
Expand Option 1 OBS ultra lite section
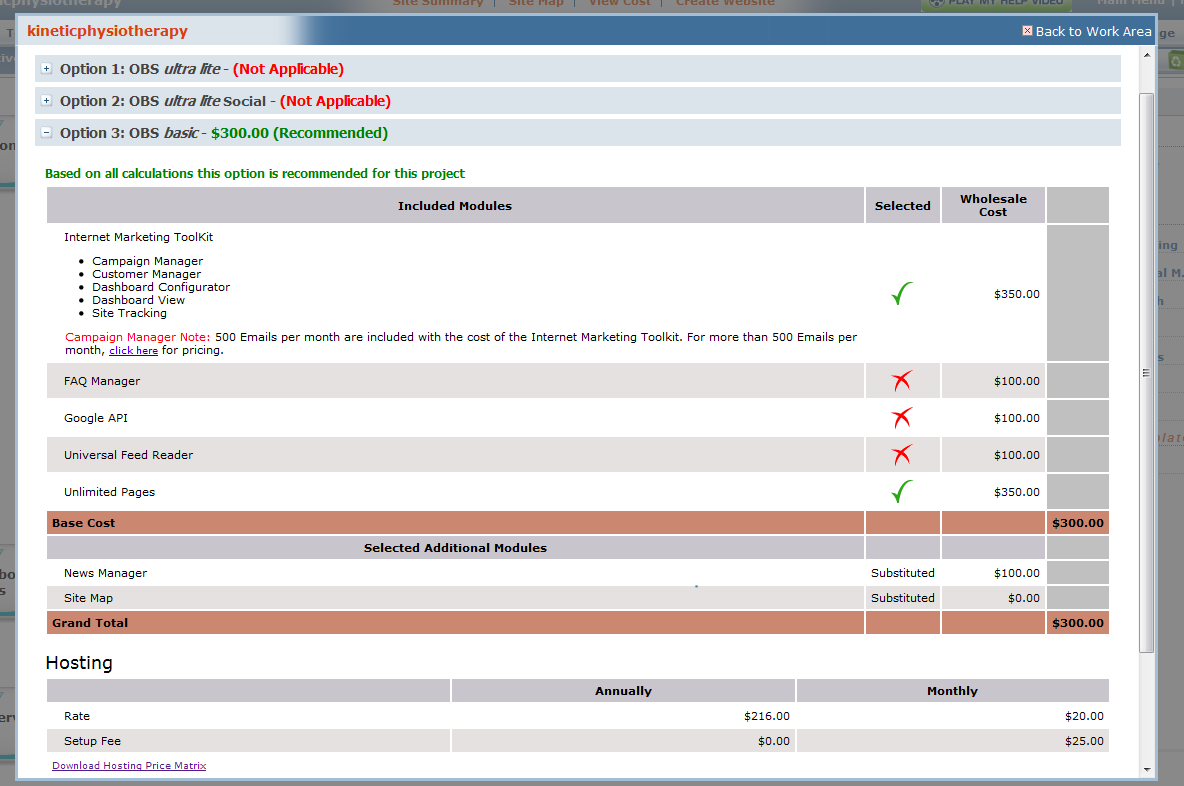click(x=46, y=69)
